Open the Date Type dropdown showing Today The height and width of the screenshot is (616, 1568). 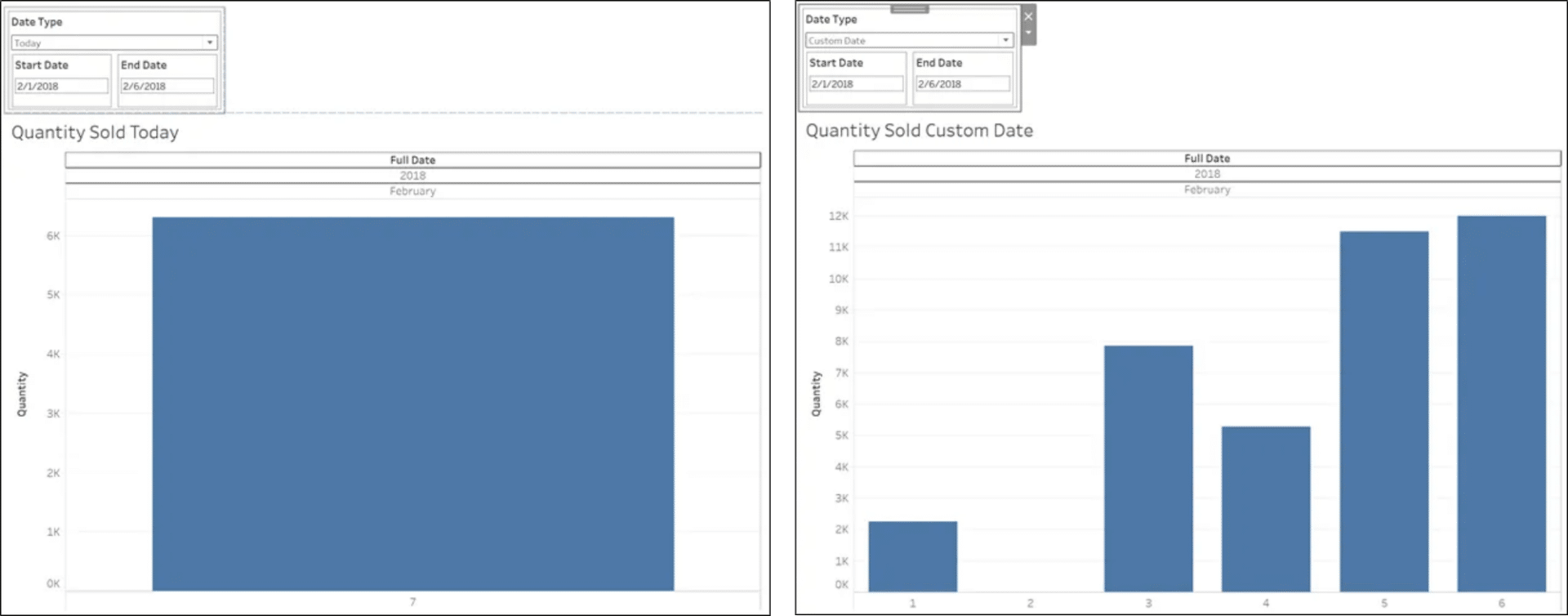114,42
